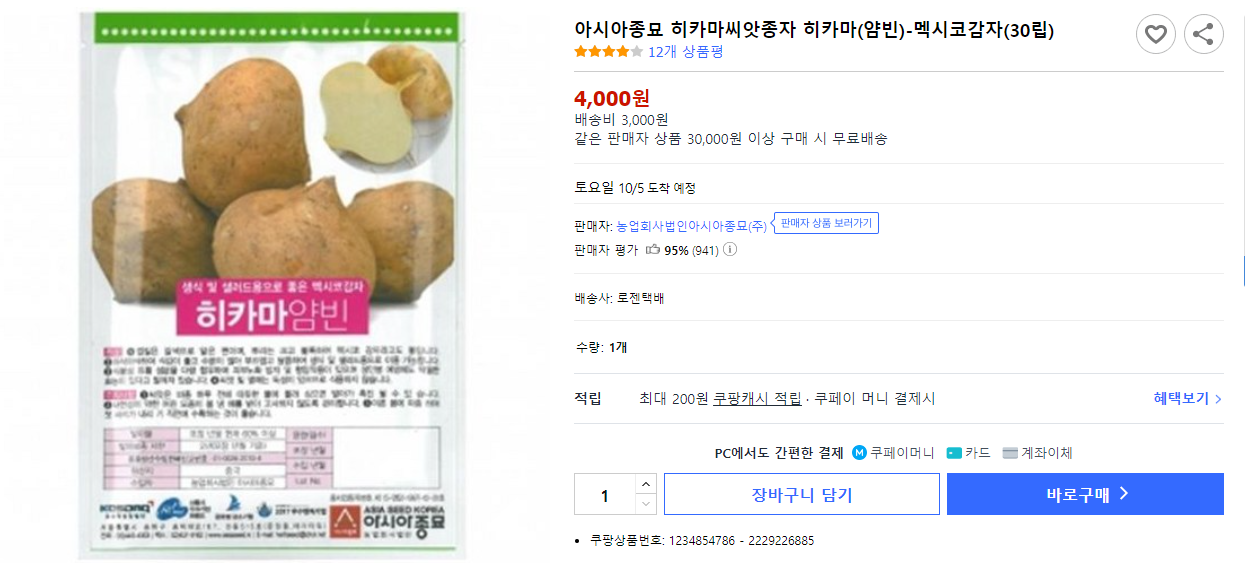The image size is (1245, 582).
Task: Click the quantity input field
Action: [607, 494]
